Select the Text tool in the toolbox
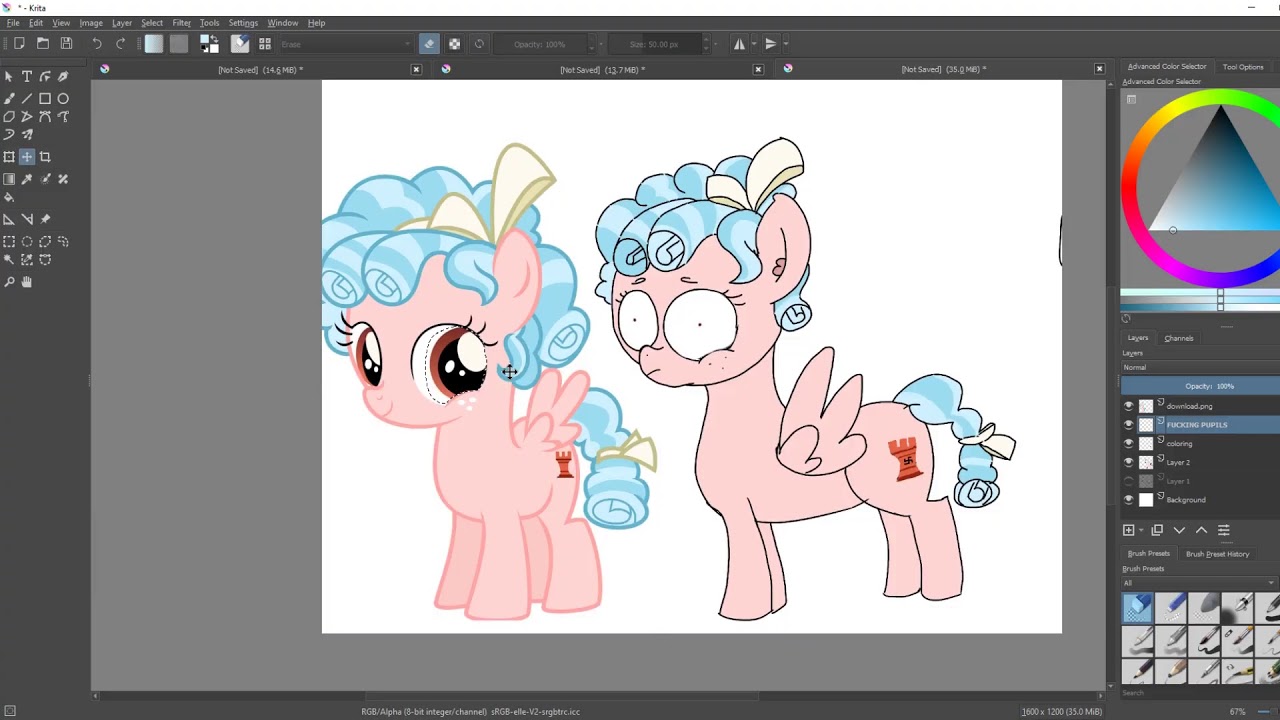Screen dimensions: 1280x720 pyautogui.click(x=27, y=76)
